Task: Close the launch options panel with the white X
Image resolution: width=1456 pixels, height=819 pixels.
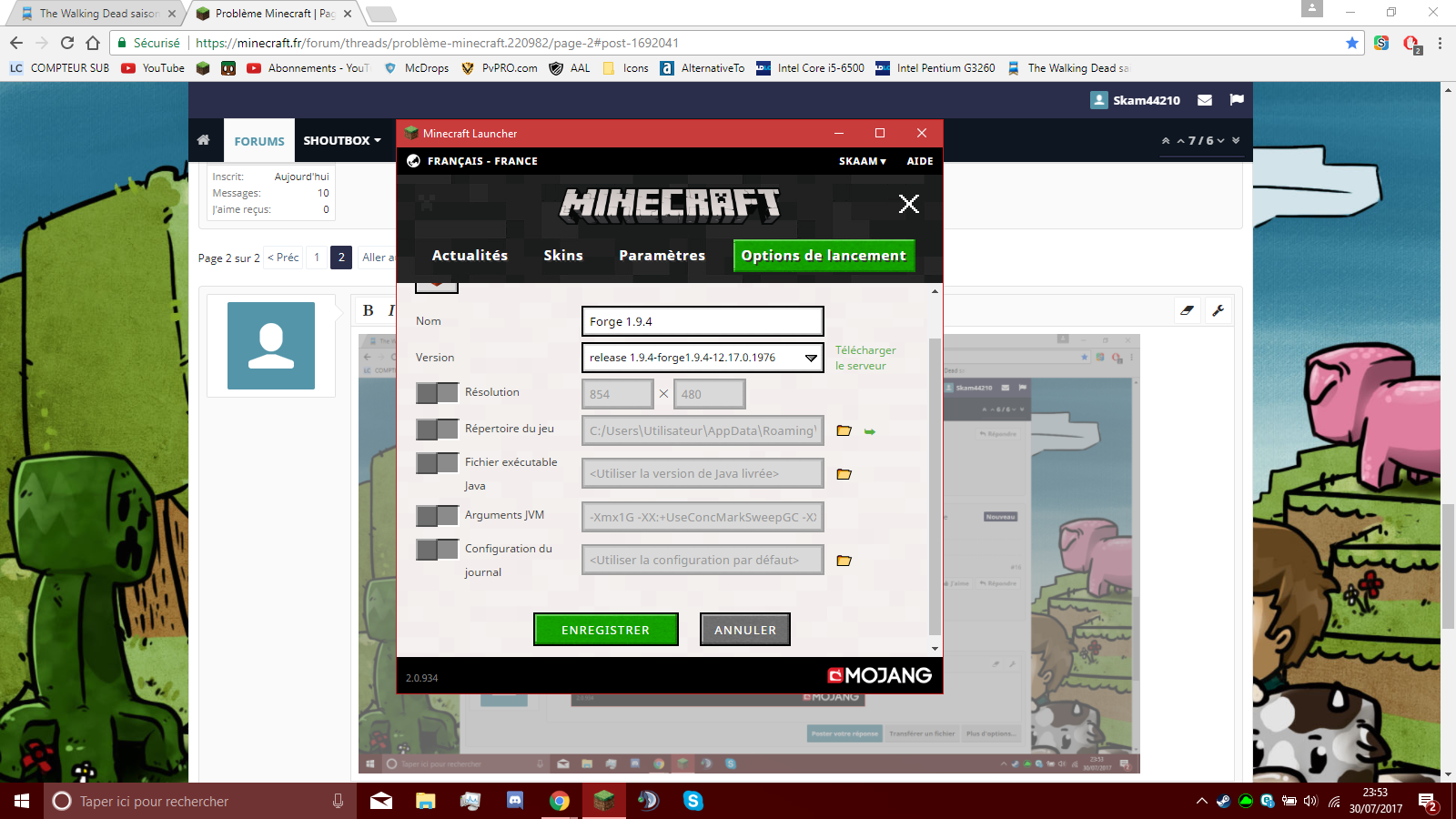Action: pyautogui.click(x=908, y=204)
